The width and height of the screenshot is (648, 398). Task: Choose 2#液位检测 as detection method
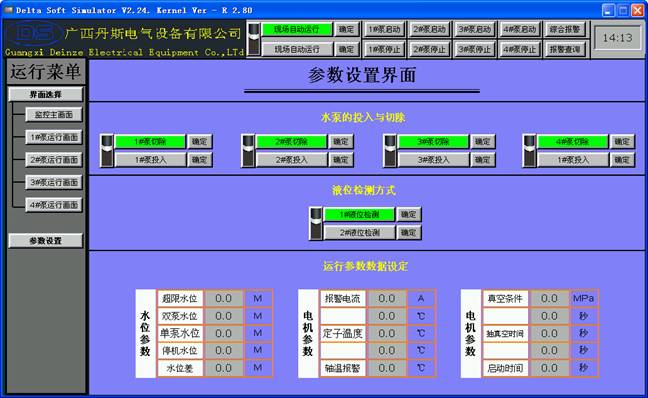click(x=360, y=233)
